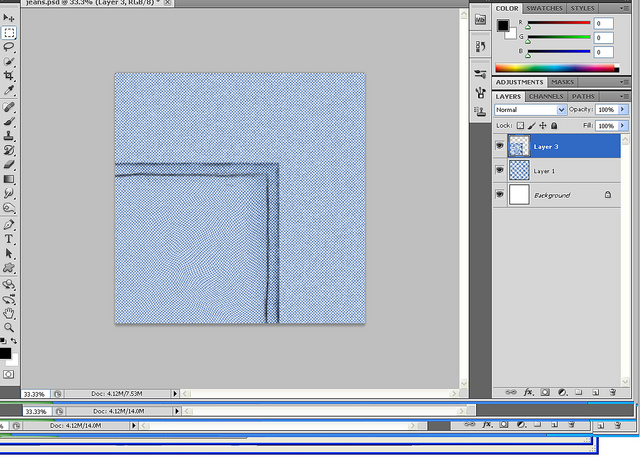
Task: Open the Clone Source dock icon
Action: [480, 111]
